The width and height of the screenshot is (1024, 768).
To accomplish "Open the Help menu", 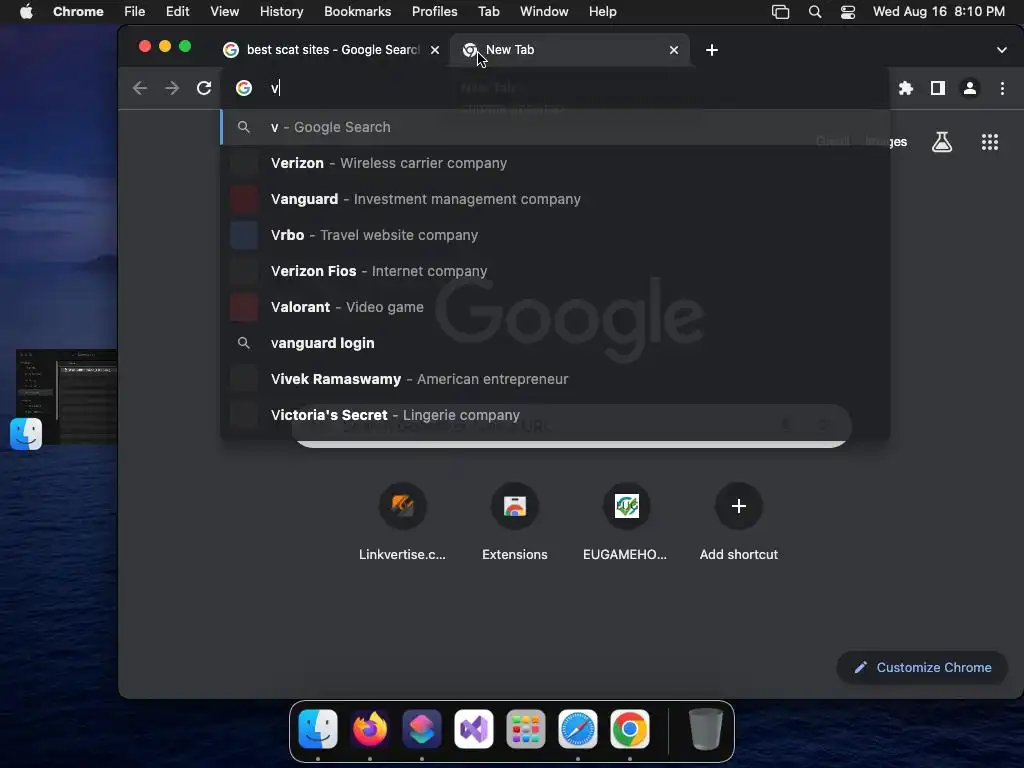I will (602, 12).
